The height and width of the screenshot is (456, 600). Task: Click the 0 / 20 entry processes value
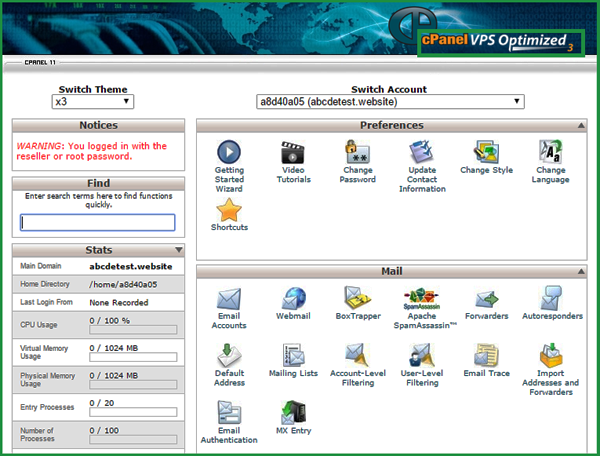click(102, 403)
